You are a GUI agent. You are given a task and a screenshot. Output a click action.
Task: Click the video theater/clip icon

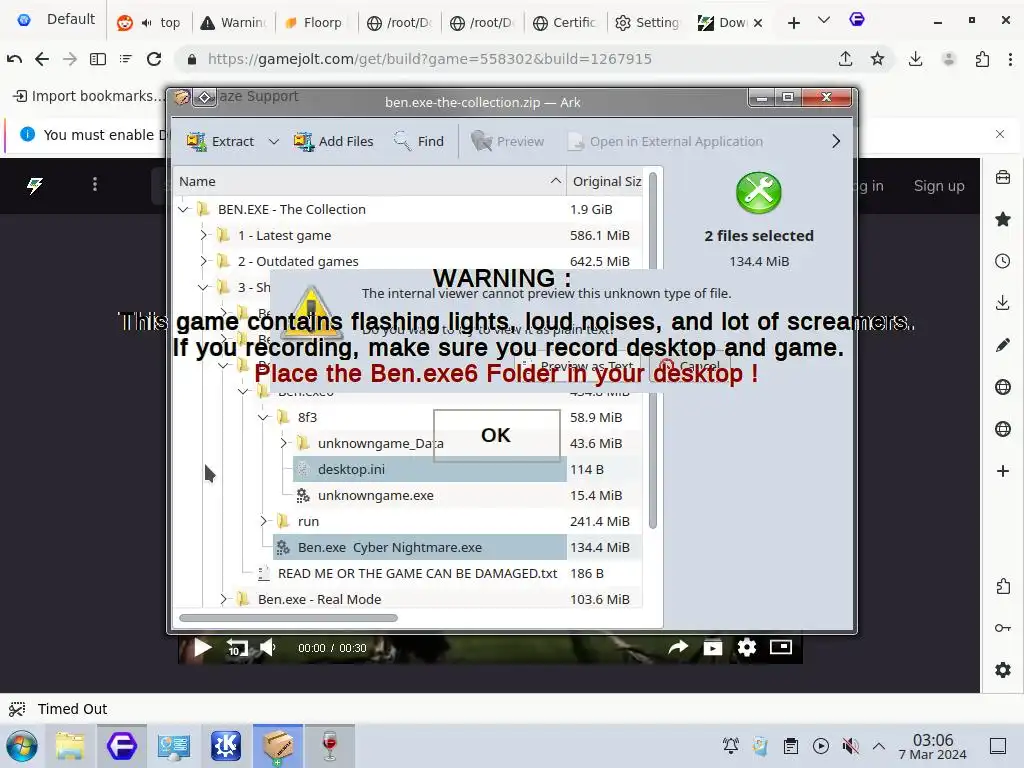(712, 647)
